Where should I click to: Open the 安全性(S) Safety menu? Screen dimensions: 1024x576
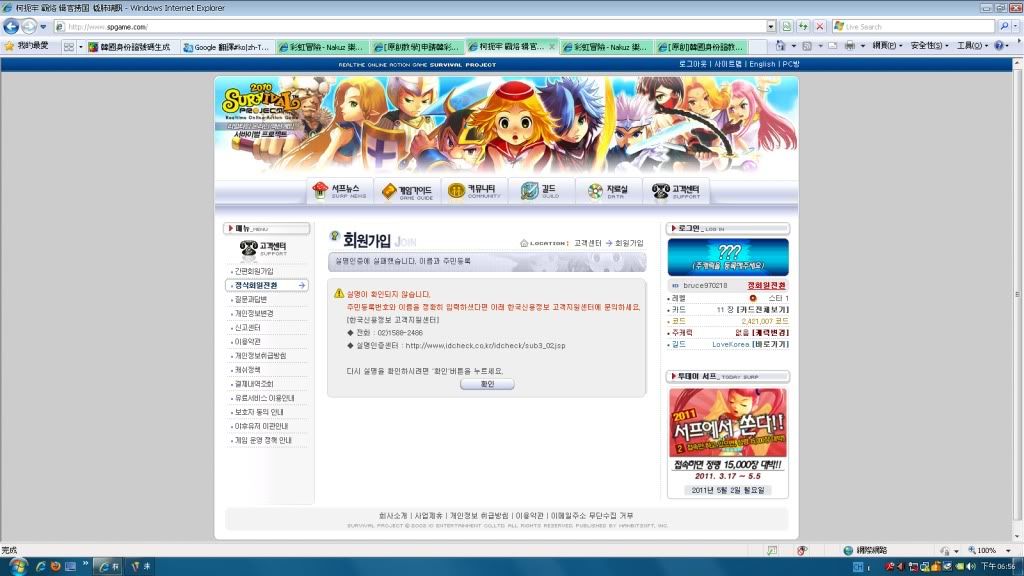(929, 46)
